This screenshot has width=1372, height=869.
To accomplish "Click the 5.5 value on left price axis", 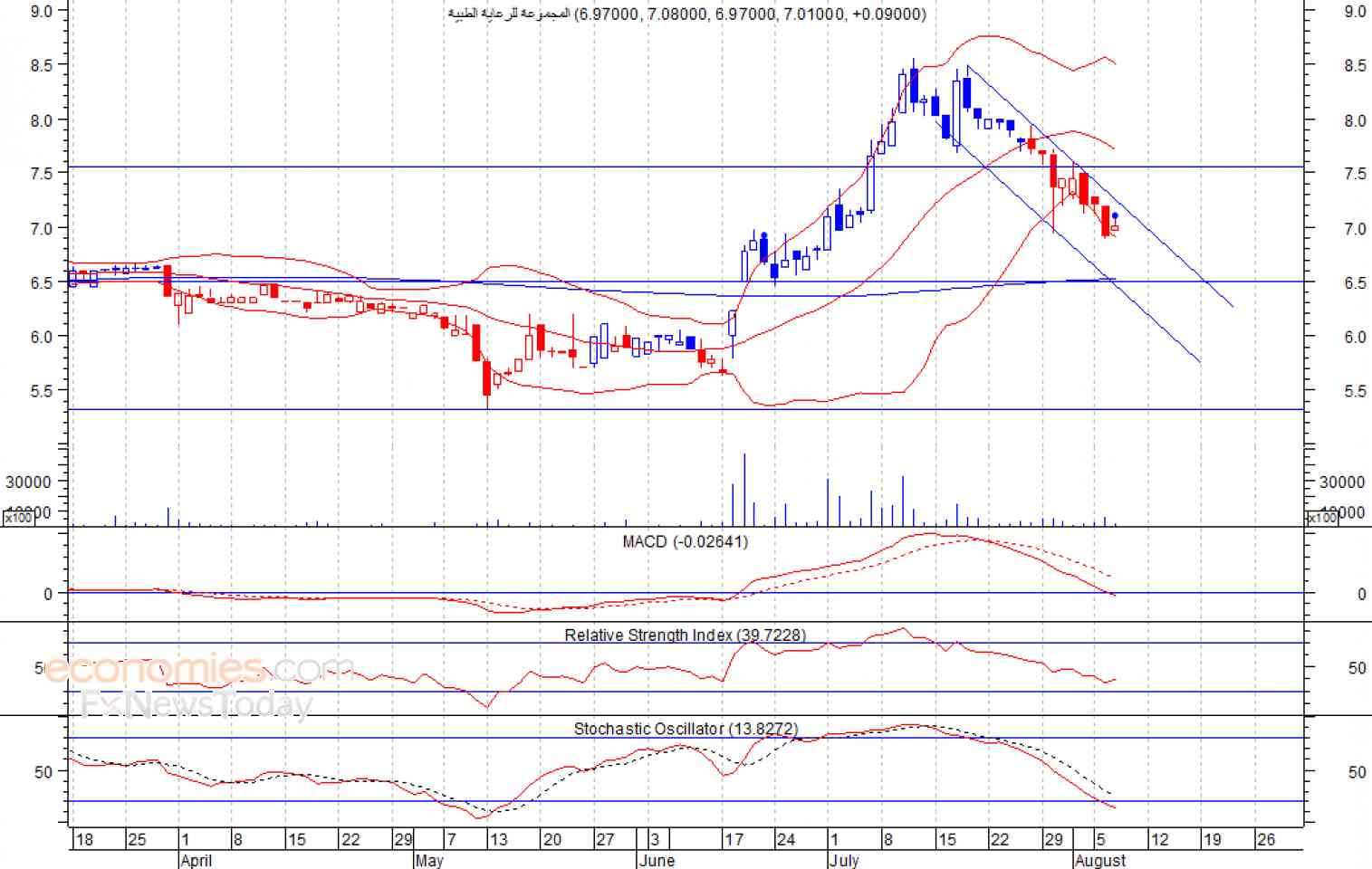I will [x=42, y=390].
